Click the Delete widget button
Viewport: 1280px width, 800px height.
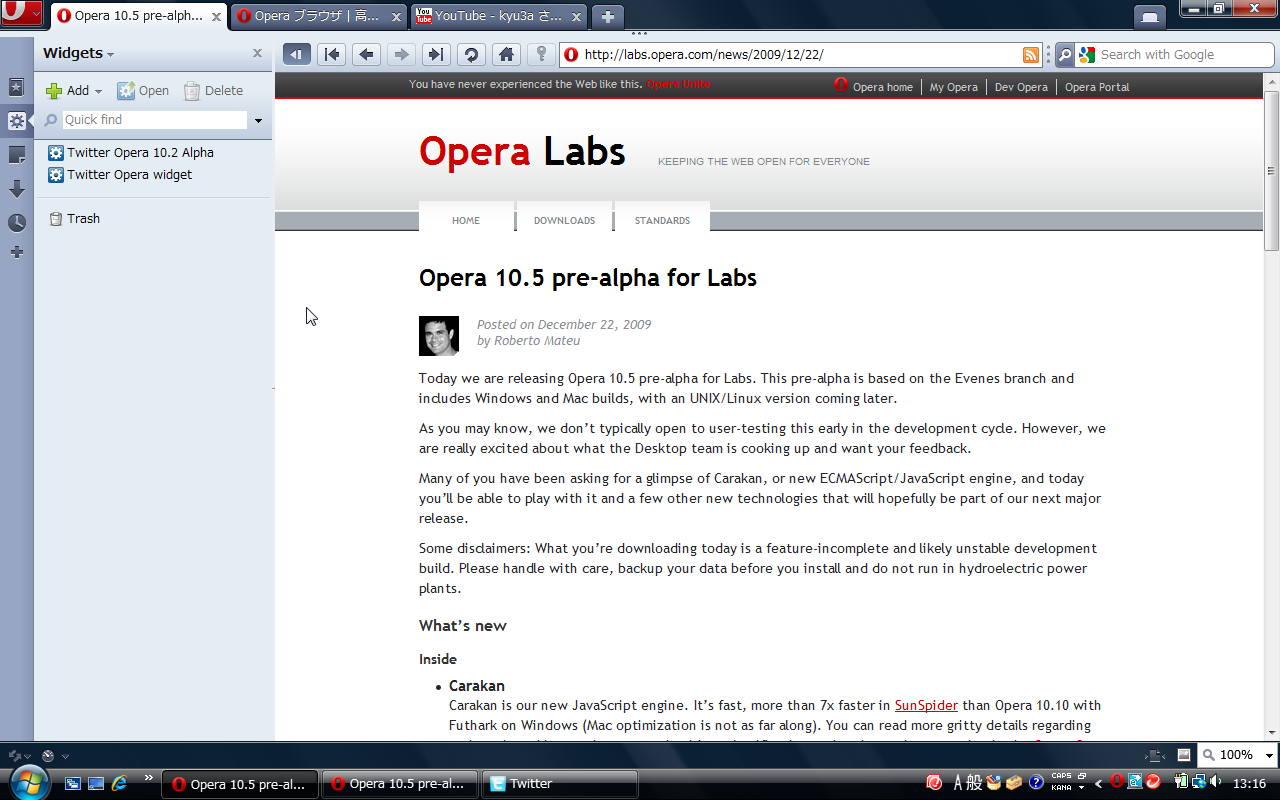point(213,91)
